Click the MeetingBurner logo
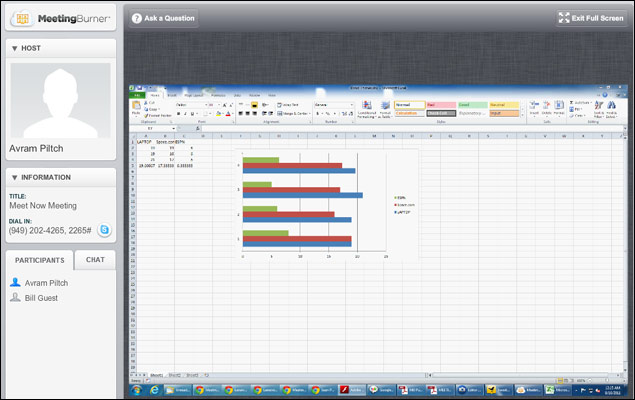The image size is (635, 400). [x=61, y=18]
